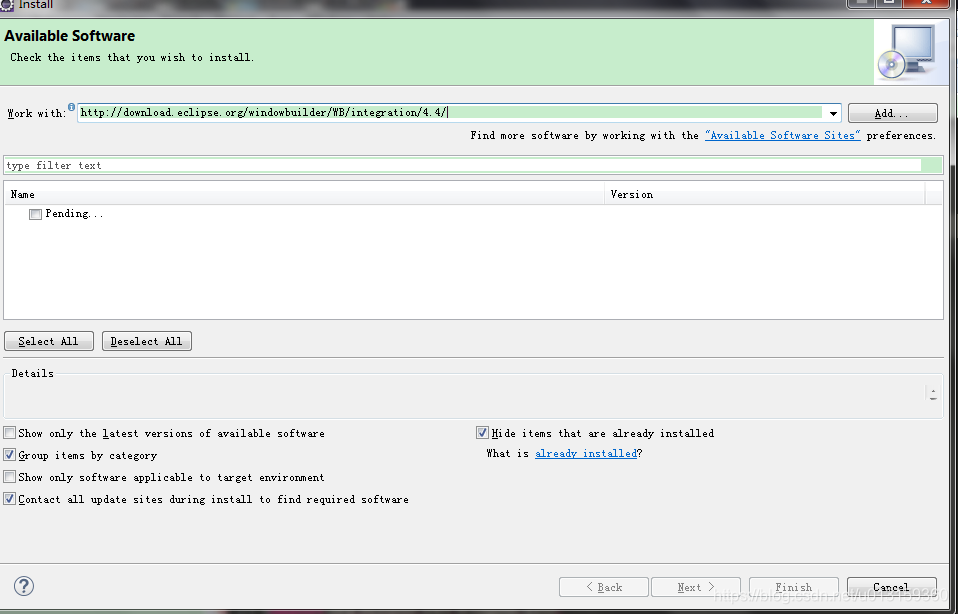Click the Next button
The width and height of the screenshot is (958, 614).
696,587
